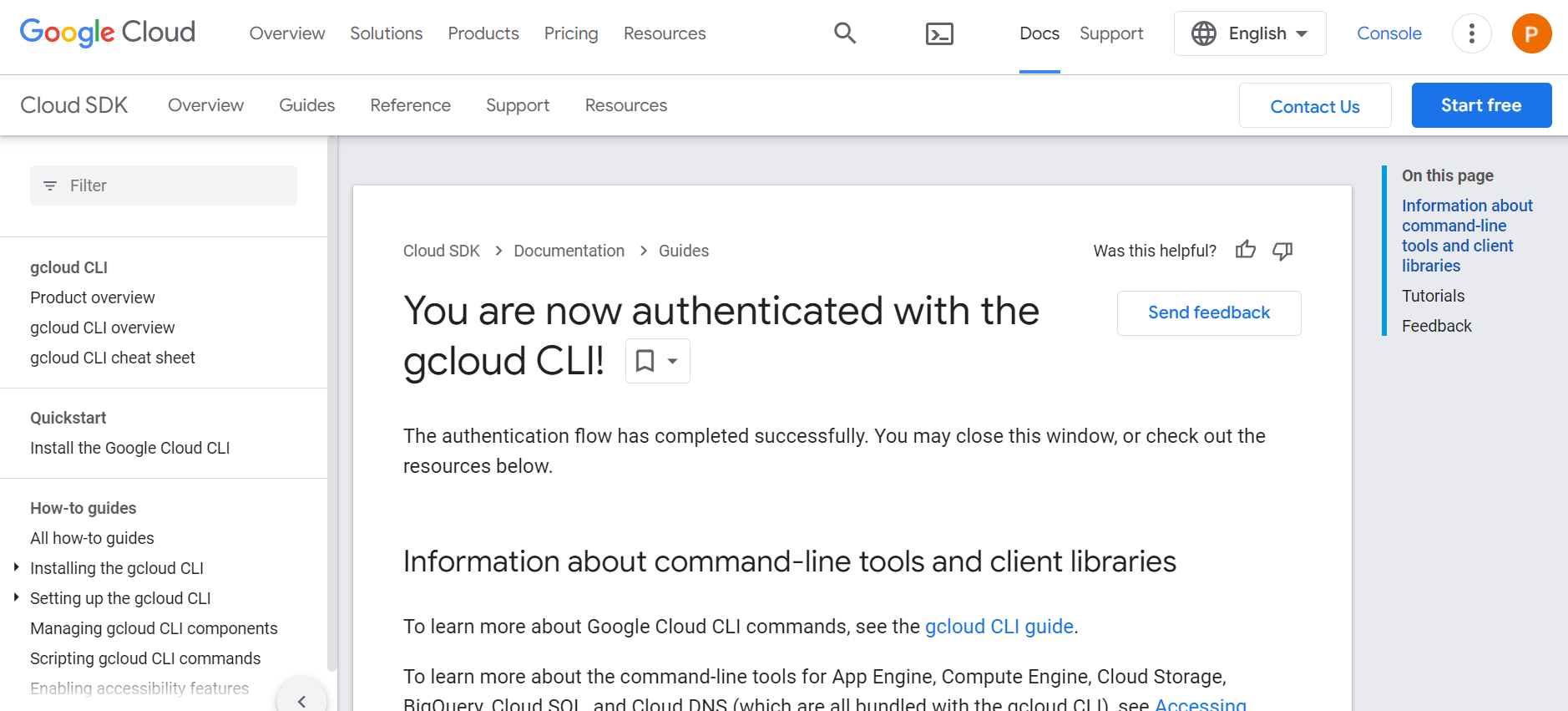This screenshot has width=1568, height=711.
Task: Click the Start free button
Action: pos(1481,105)
